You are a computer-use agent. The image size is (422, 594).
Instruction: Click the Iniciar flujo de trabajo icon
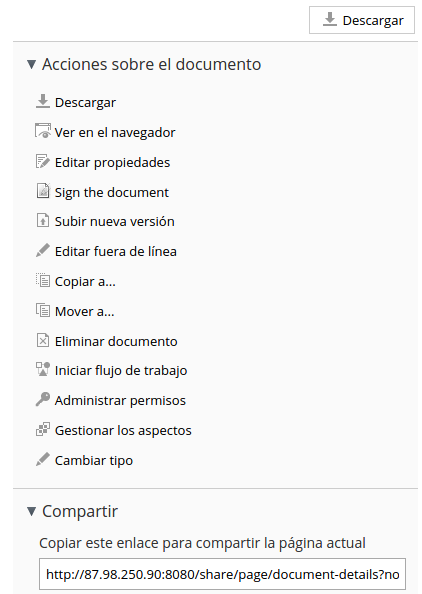point(43,369)
